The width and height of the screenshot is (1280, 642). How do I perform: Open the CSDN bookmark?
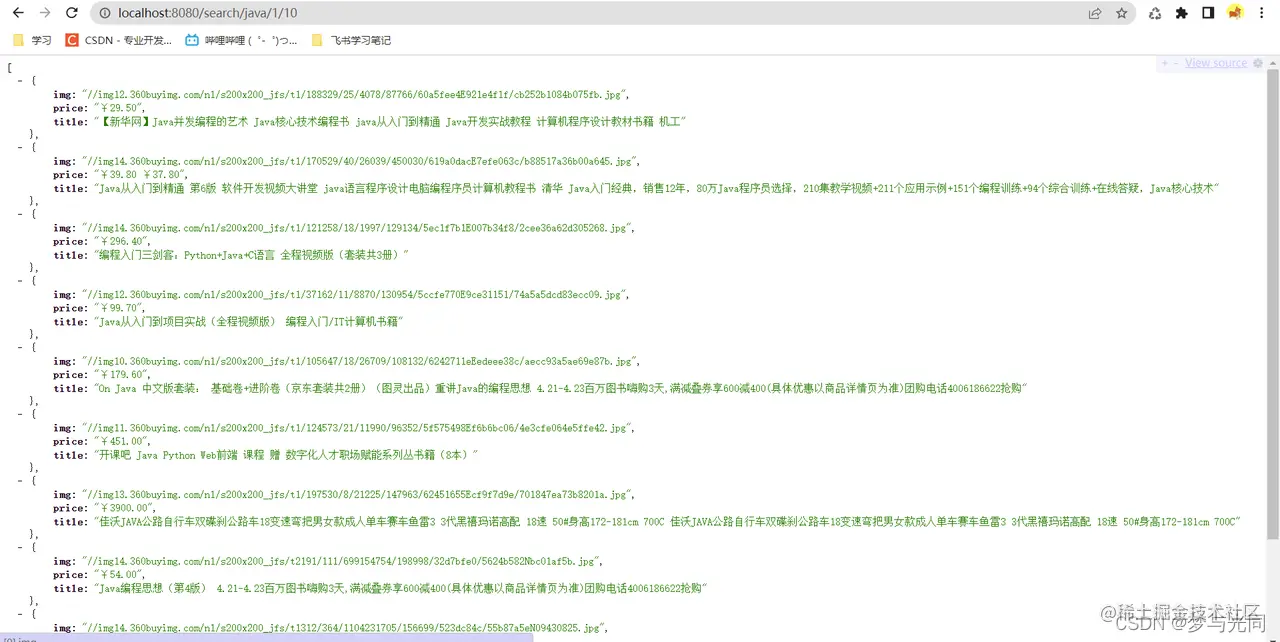118,40
